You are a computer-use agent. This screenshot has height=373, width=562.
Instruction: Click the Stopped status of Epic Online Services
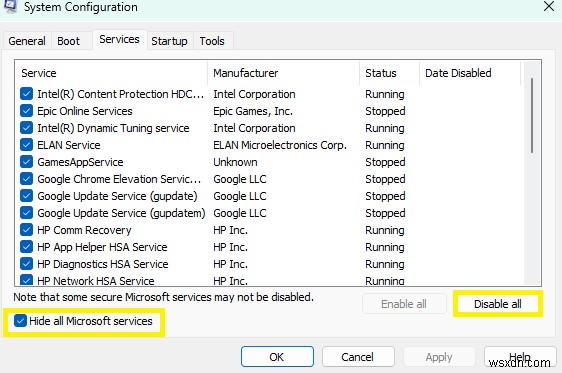(385, 111)
